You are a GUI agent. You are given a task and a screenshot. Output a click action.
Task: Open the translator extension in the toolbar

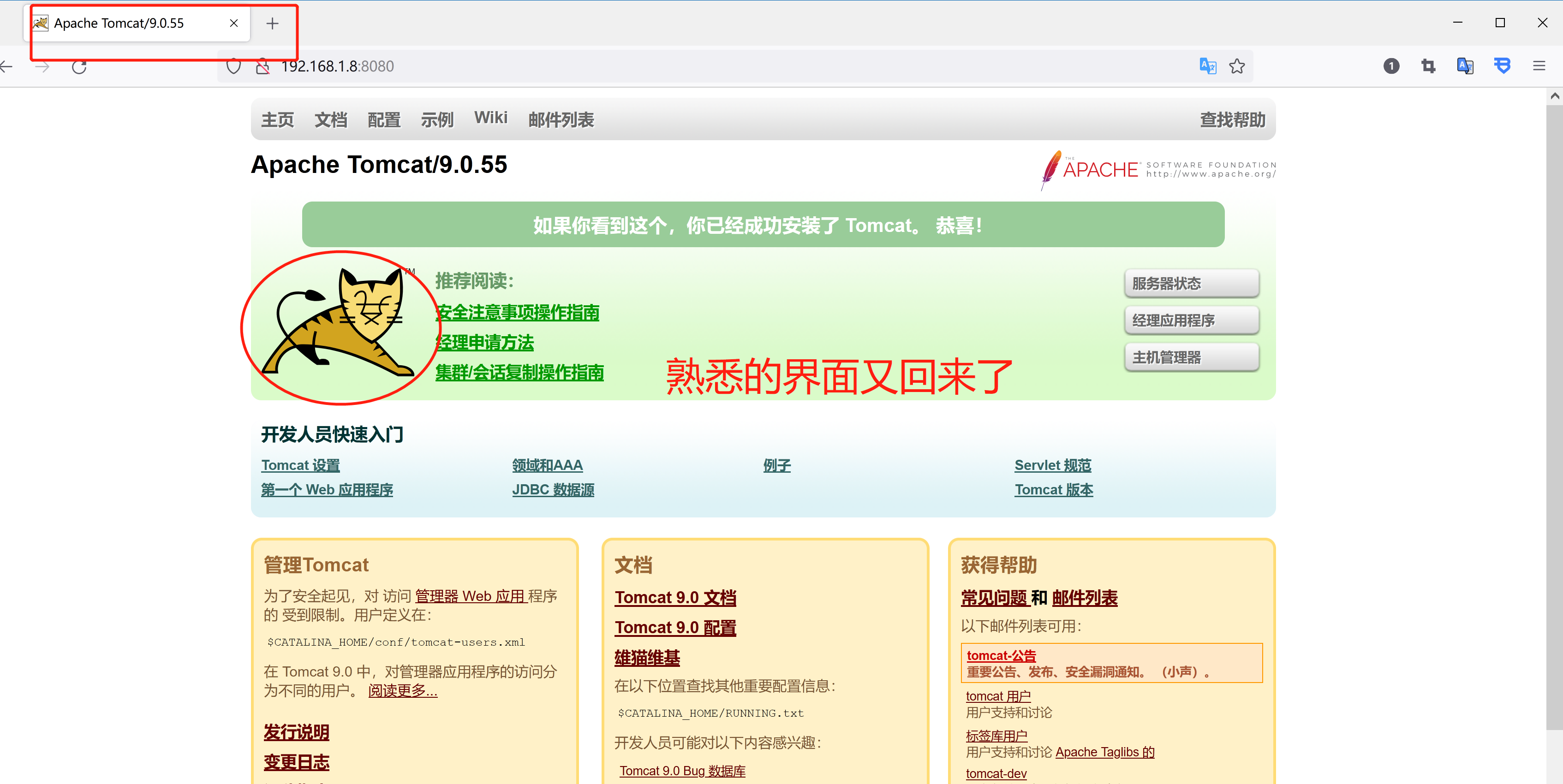pyautogui.click(x=1465, y=66)
